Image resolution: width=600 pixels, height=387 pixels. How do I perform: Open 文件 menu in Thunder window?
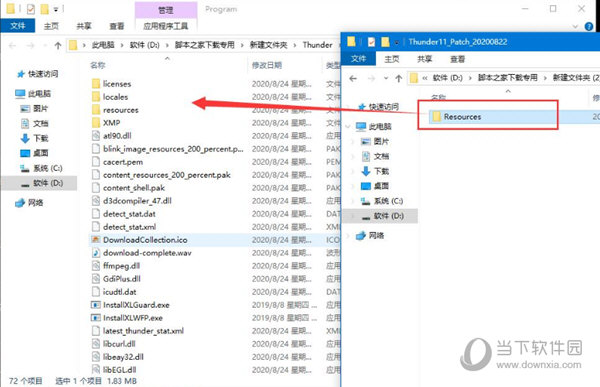pos(18,26)
